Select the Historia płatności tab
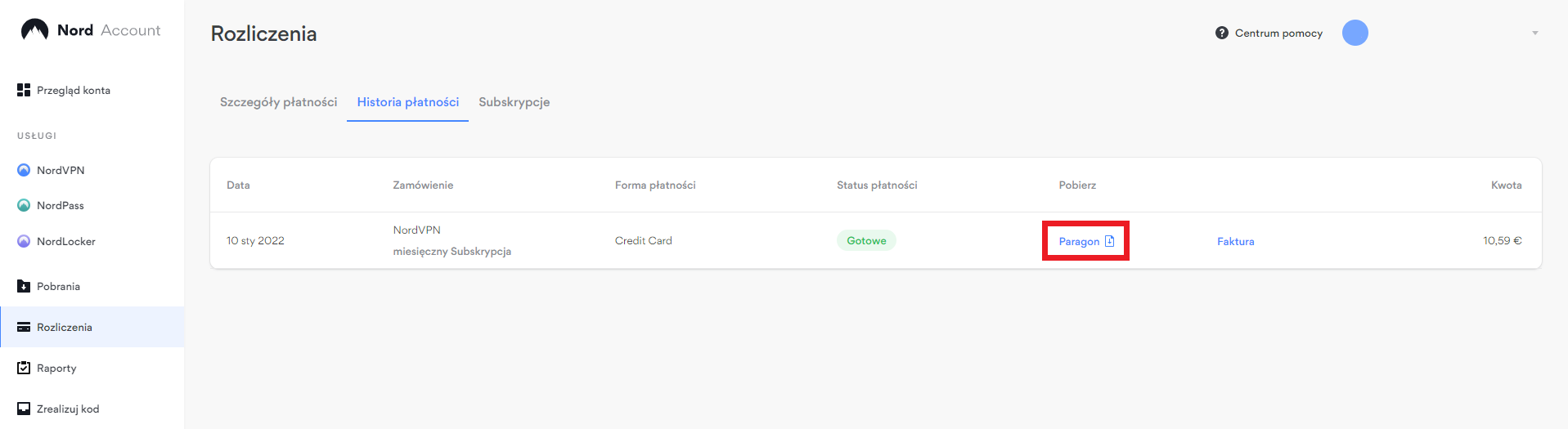 point(407,102)
